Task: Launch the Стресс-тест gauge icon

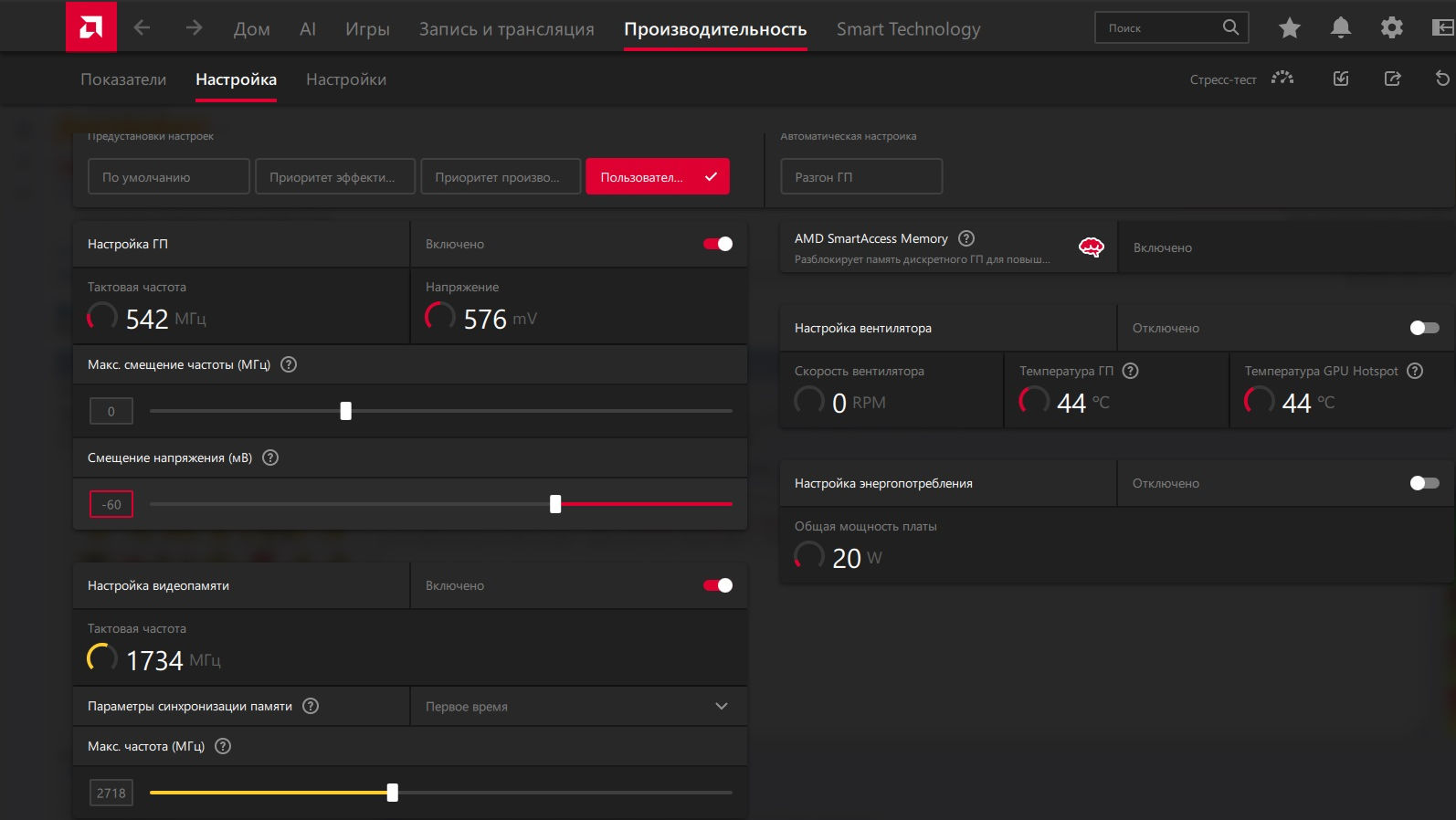Action: pyautogui.click(x=1282, y=79)
